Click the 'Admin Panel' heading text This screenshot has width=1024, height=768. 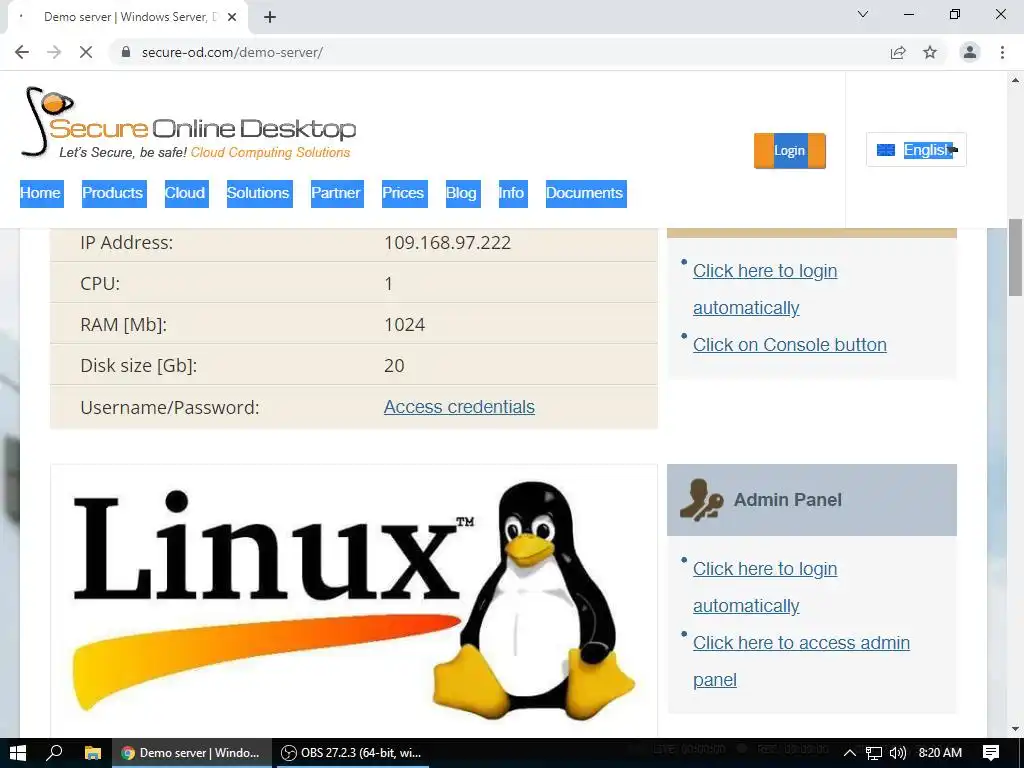(x=788, y=500)
